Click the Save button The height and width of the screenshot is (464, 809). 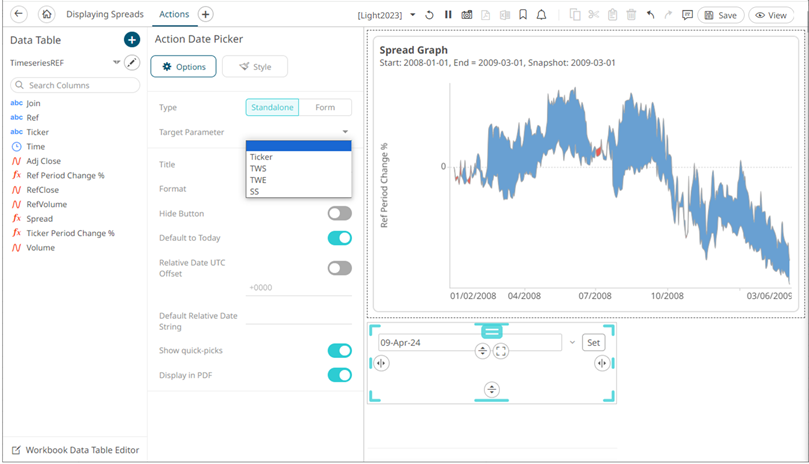click(x=720, y=15)
